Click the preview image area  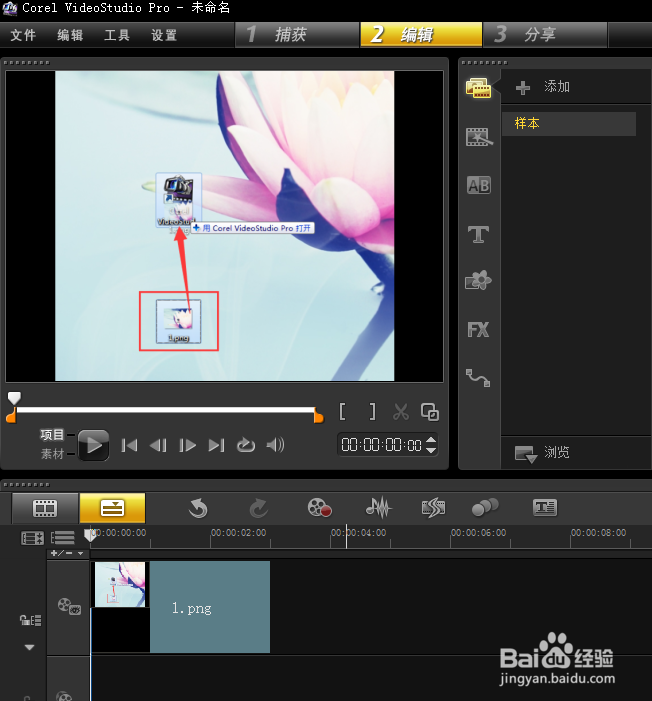click(224, 226)
